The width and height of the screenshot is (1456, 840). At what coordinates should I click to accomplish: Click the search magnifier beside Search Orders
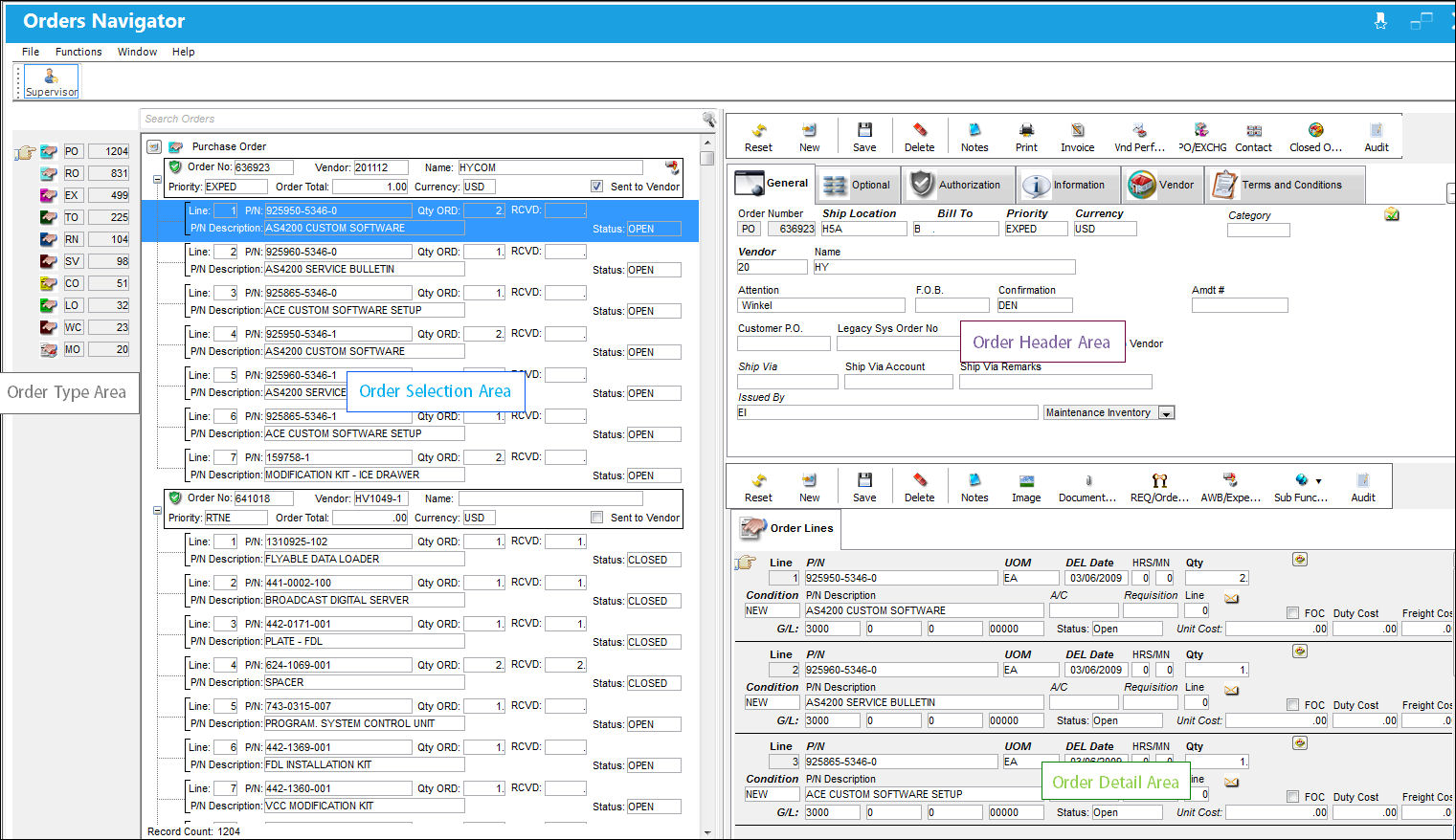click(x=708, y=120)
